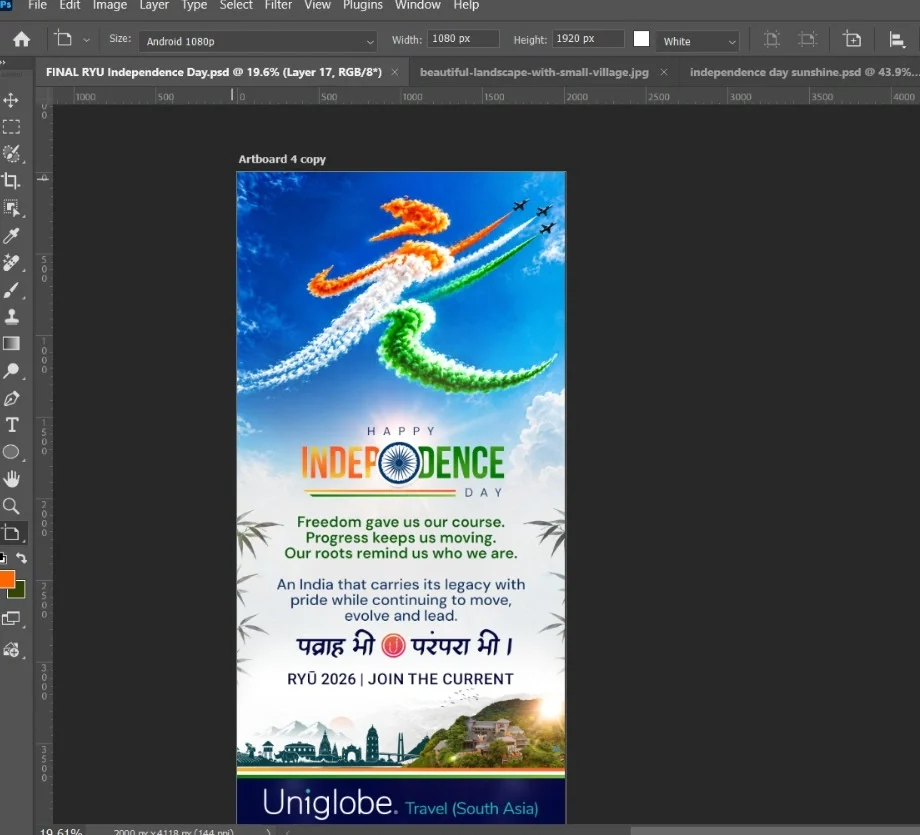The width and height of the screenshot is (920, 835).
Task: Click the Photoshop Ps app icon
Action: pos(6,4)
